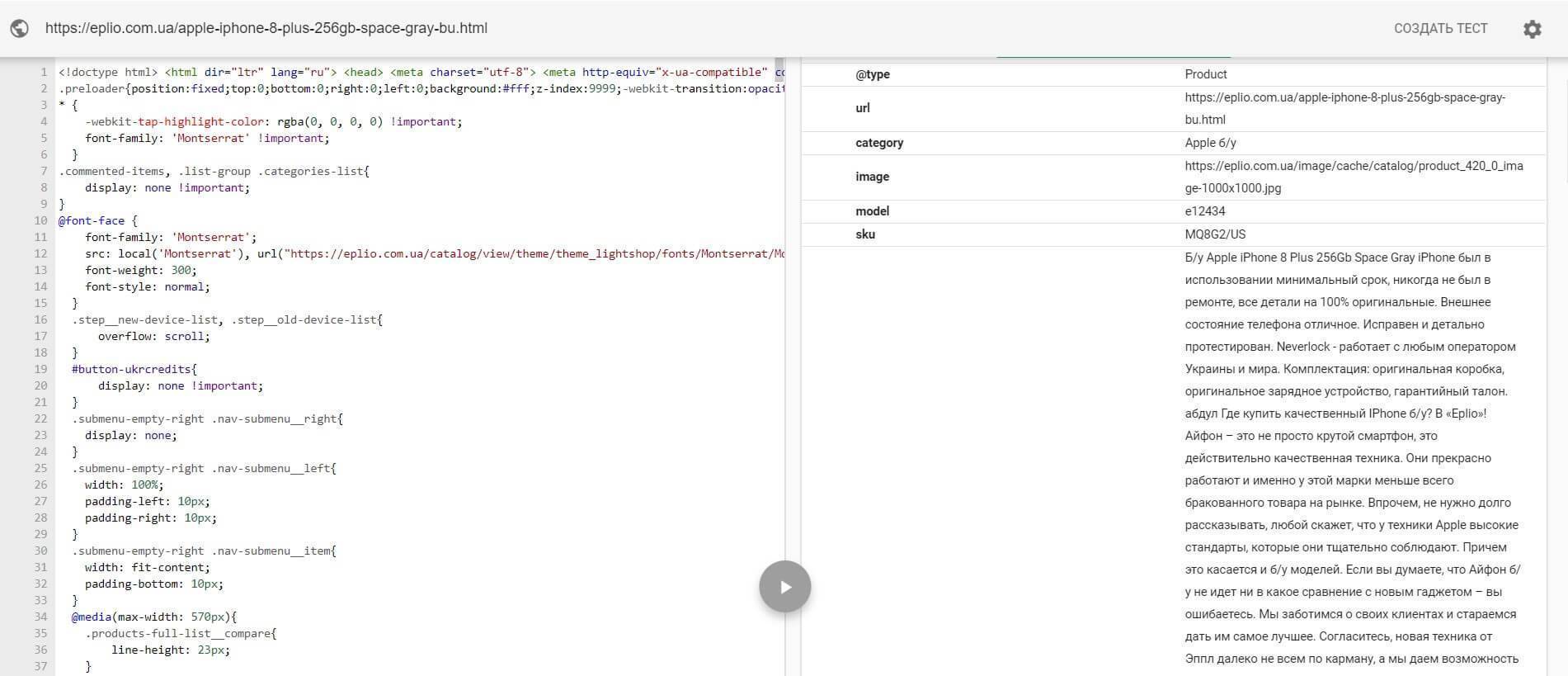Select the url property label
The width and height of the screenshot is (1568, 676).
tap(863, 108)
